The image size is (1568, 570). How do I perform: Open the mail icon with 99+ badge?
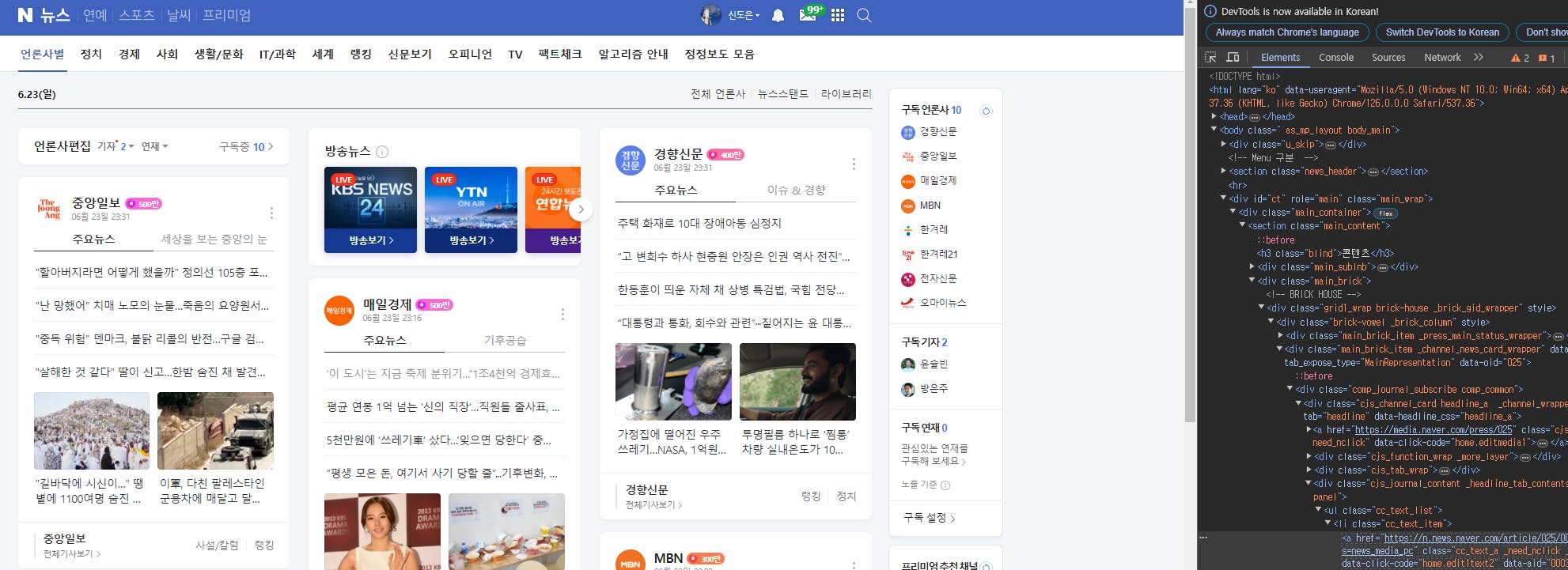809,14
